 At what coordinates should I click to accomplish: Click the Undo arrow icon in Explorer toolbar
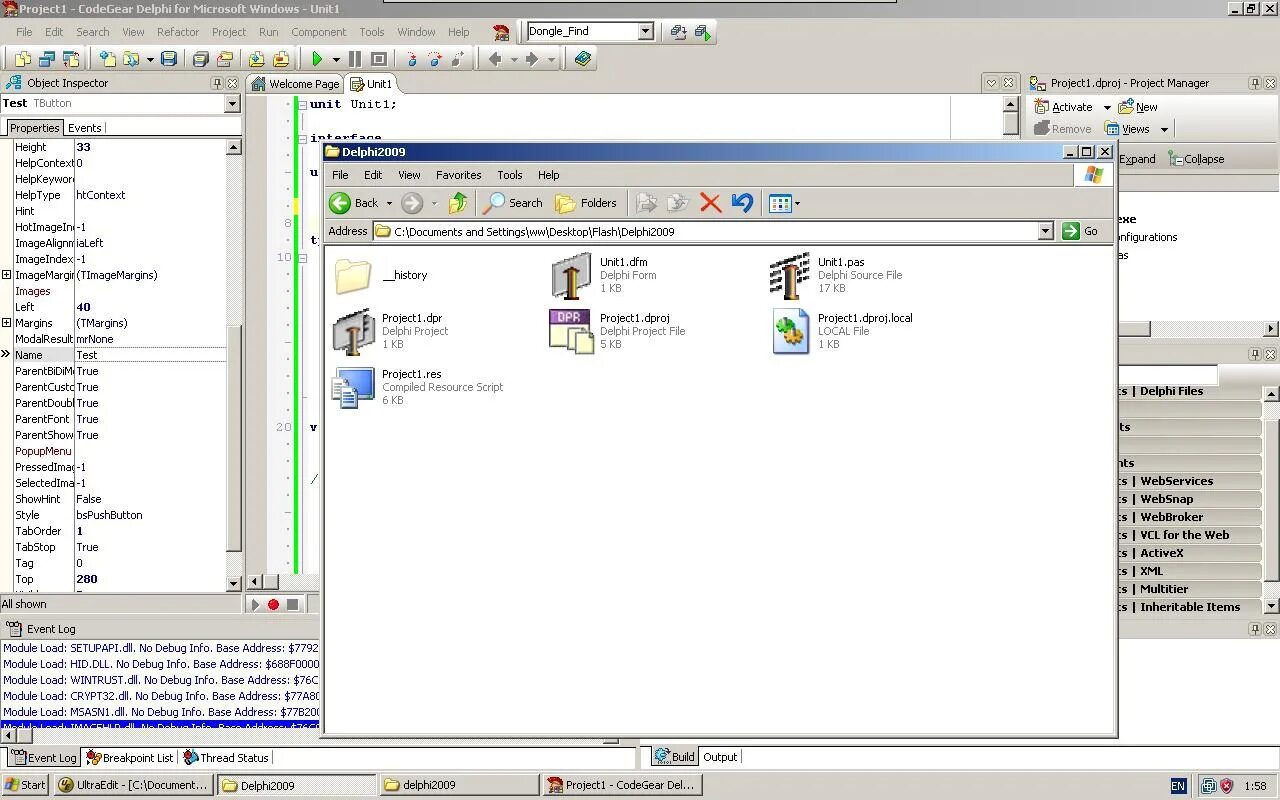click(x=742, y=203)
